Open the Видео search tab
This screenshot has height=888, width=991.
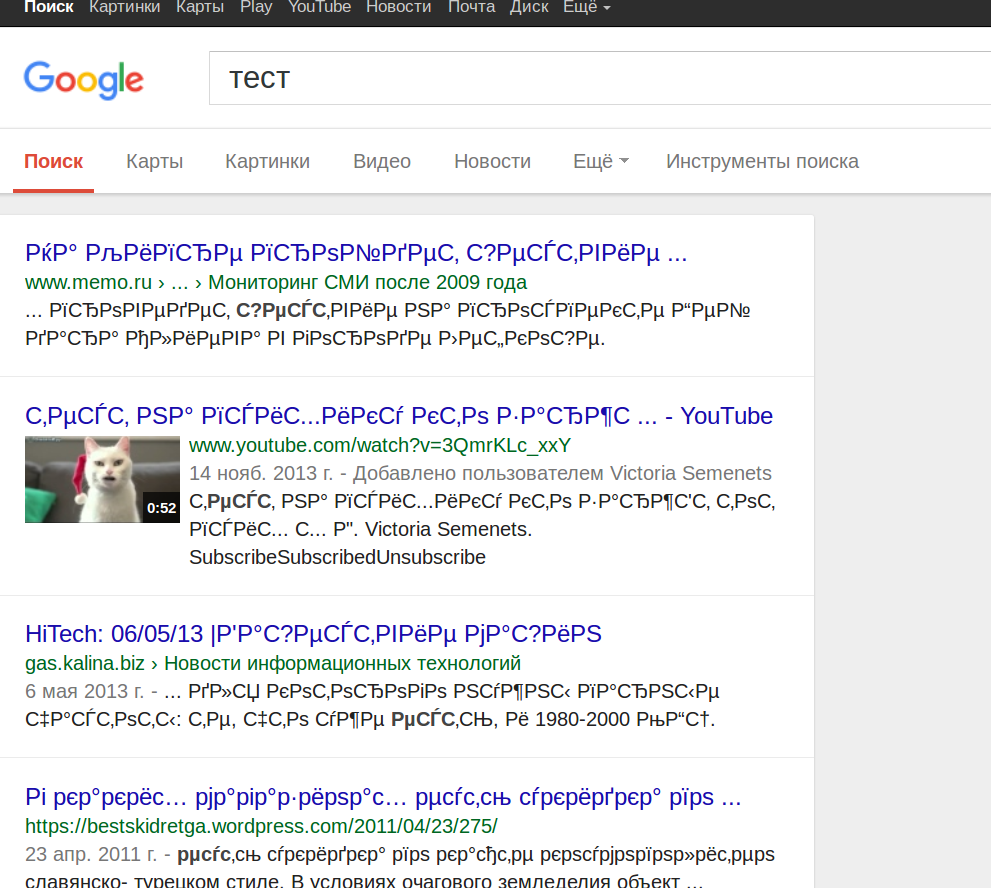382,161
